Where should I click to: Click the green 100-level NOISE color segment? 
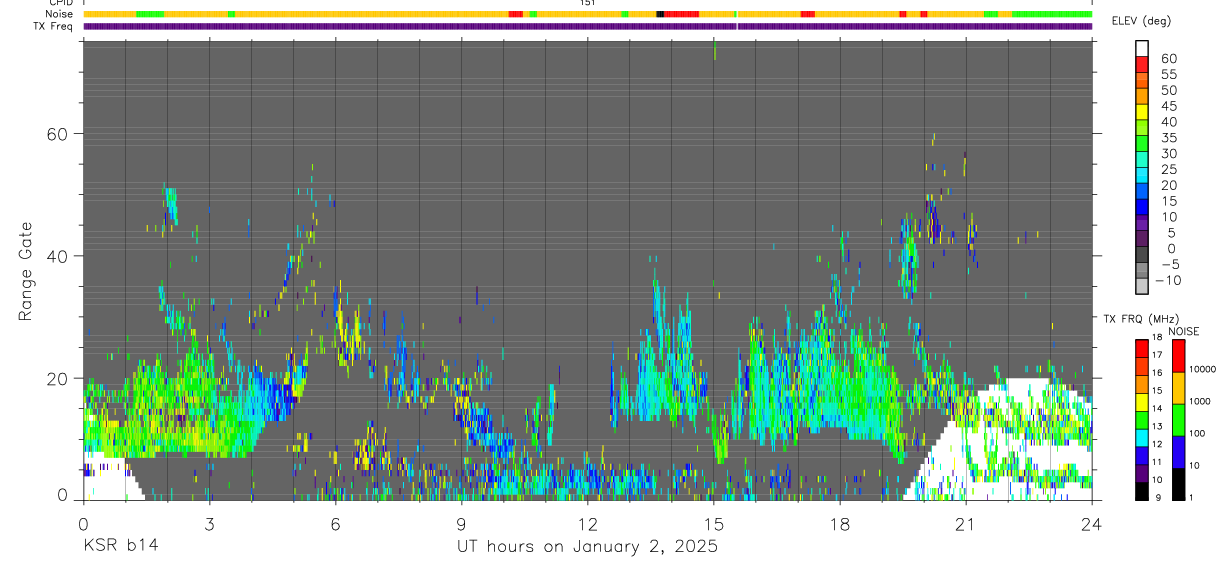click(1178, 419)
